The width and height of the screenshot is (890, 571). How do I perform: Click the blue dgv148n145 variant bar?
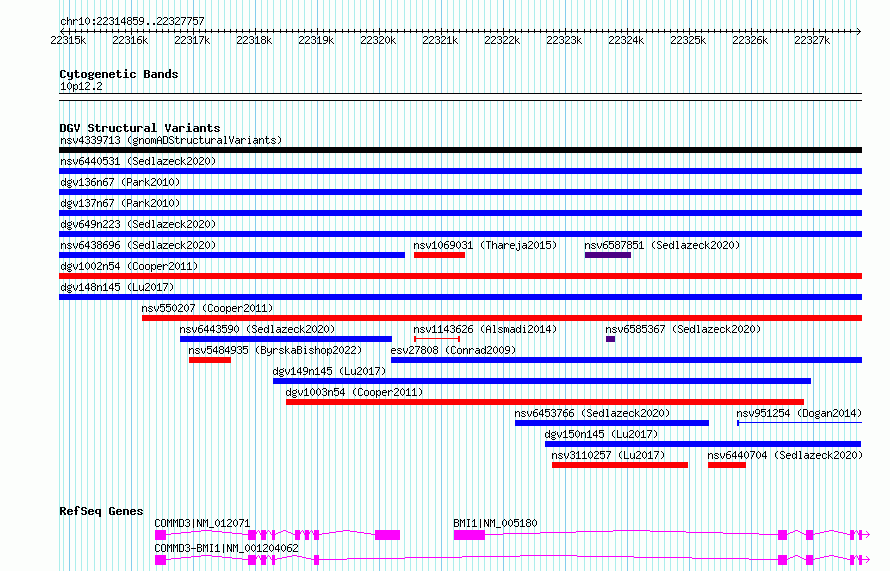460,297
